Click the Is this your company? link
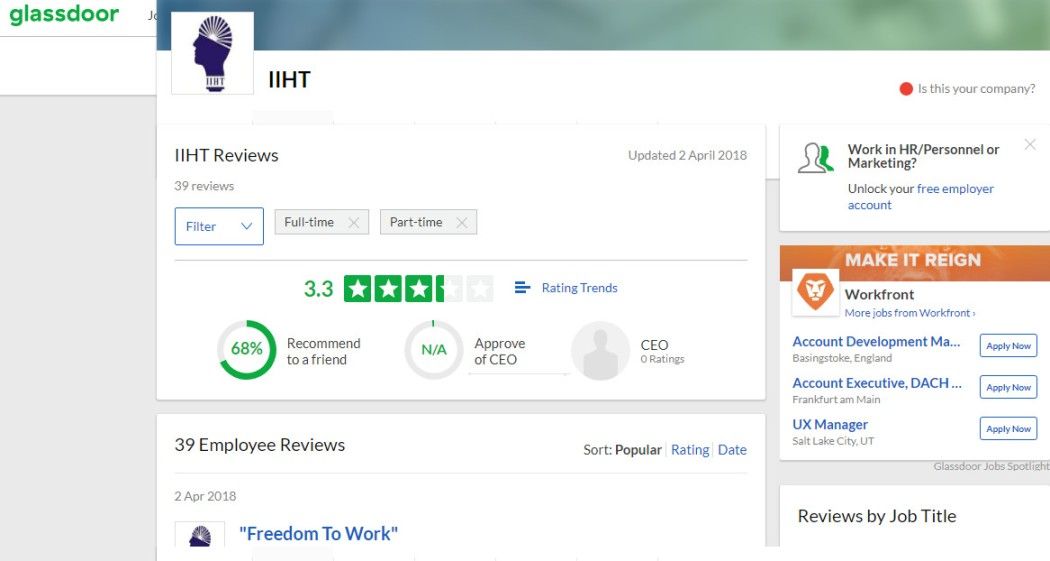Image resolution: width=1050 pixels, height=561 pixels. (976, 88)
